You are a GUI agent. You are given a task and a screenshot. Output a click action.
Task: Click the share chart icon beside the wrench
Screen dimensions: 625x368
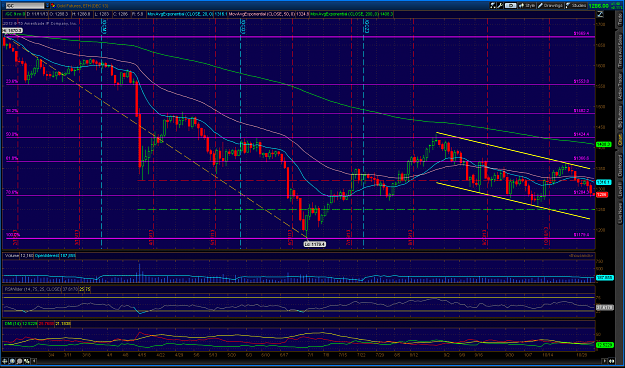tap(493, 6)
